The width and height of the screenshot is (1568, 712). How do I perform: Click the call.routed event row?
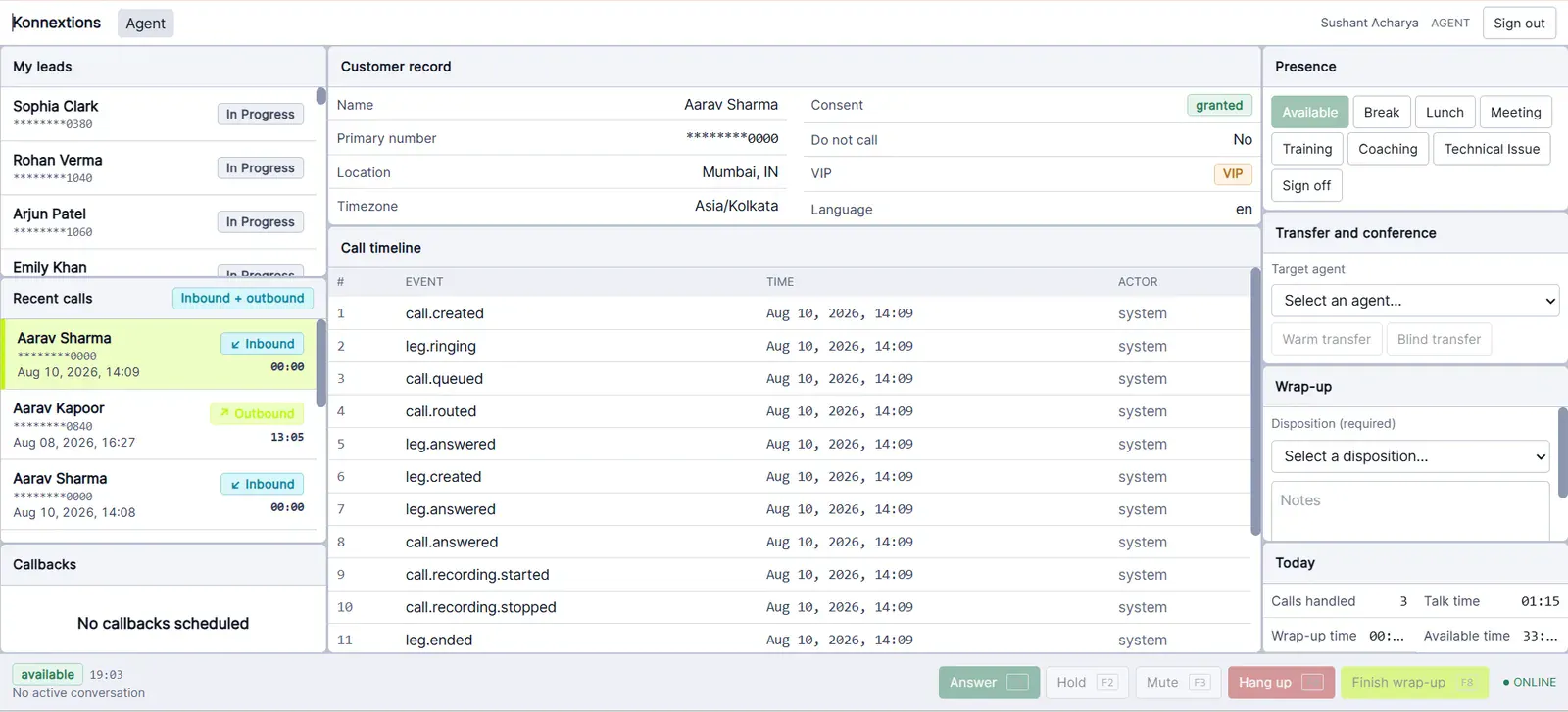click(789, 411)
